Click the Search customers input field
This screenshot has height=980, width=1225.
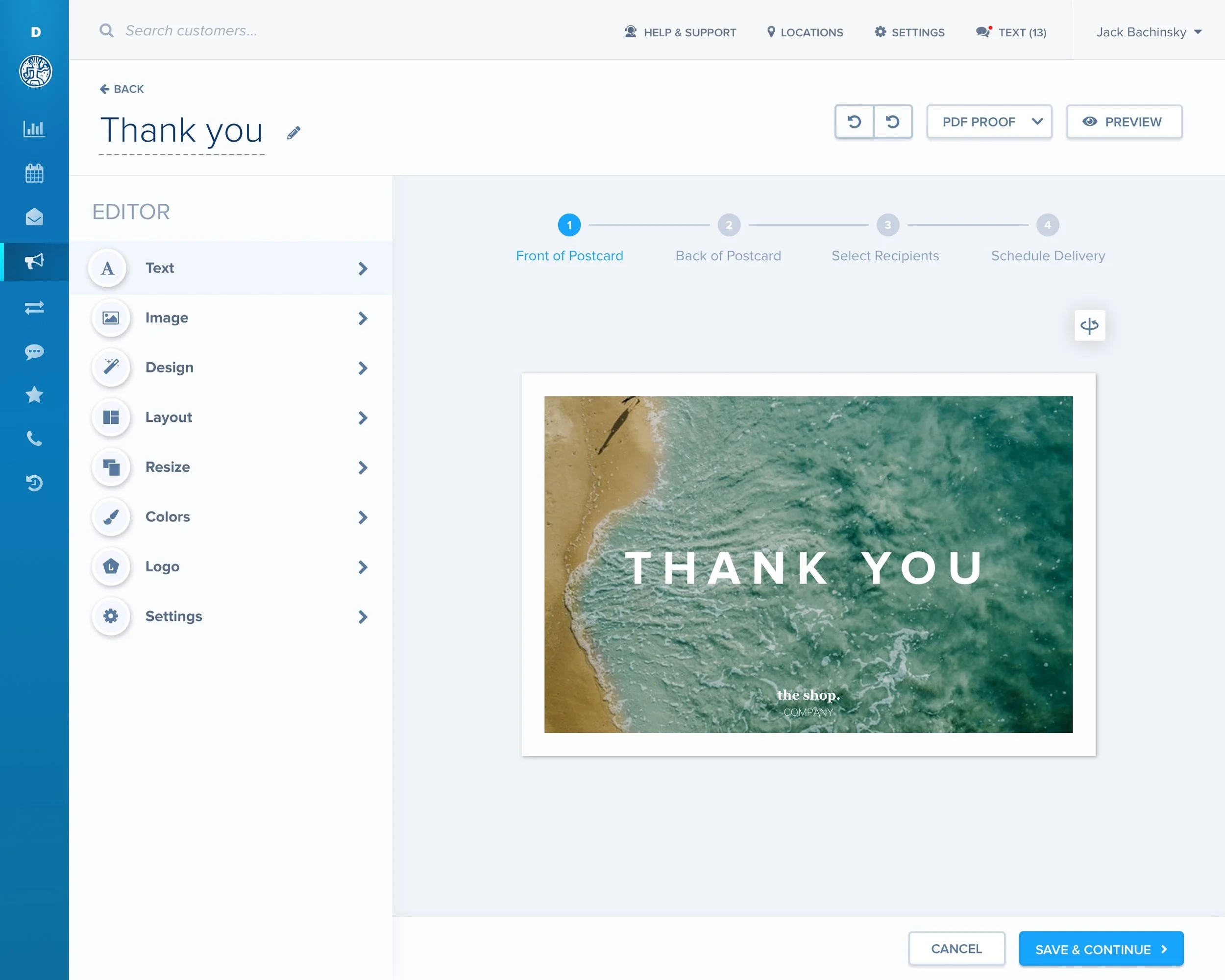pos(191,31)
